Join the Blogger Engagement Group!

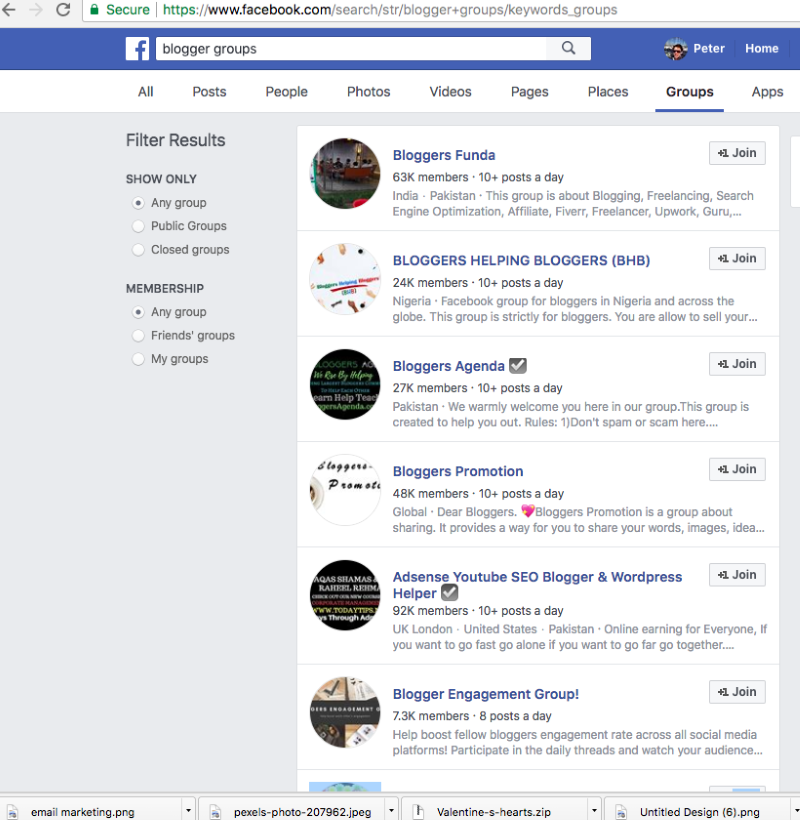[x=737, y=692]
